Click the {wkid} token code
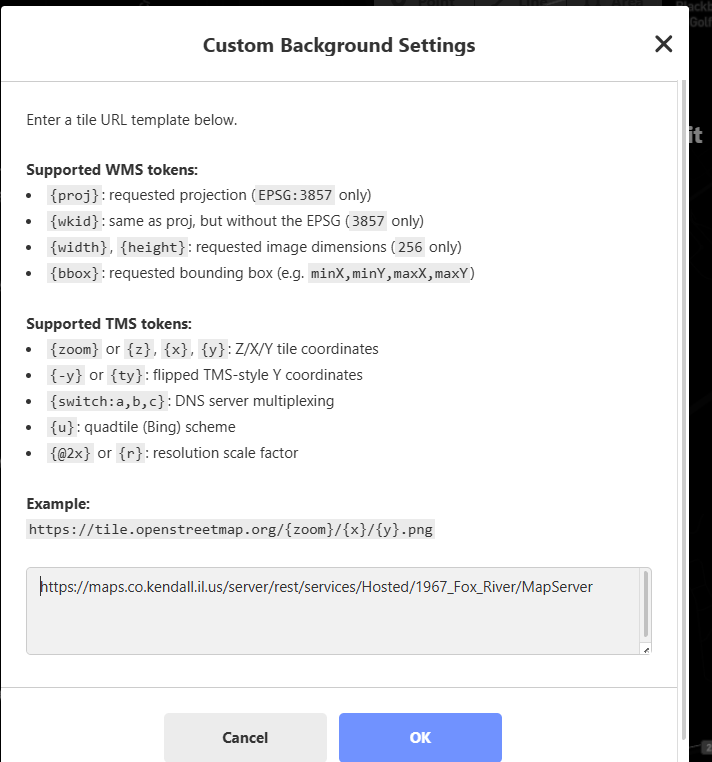The width and height of the screenshot is (712, 762). click(73, 221)
